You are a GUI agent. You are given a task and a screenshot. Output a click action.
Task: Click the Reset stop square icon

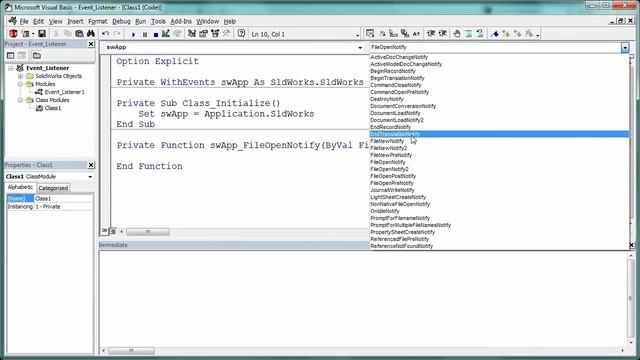tap(156, 34)
